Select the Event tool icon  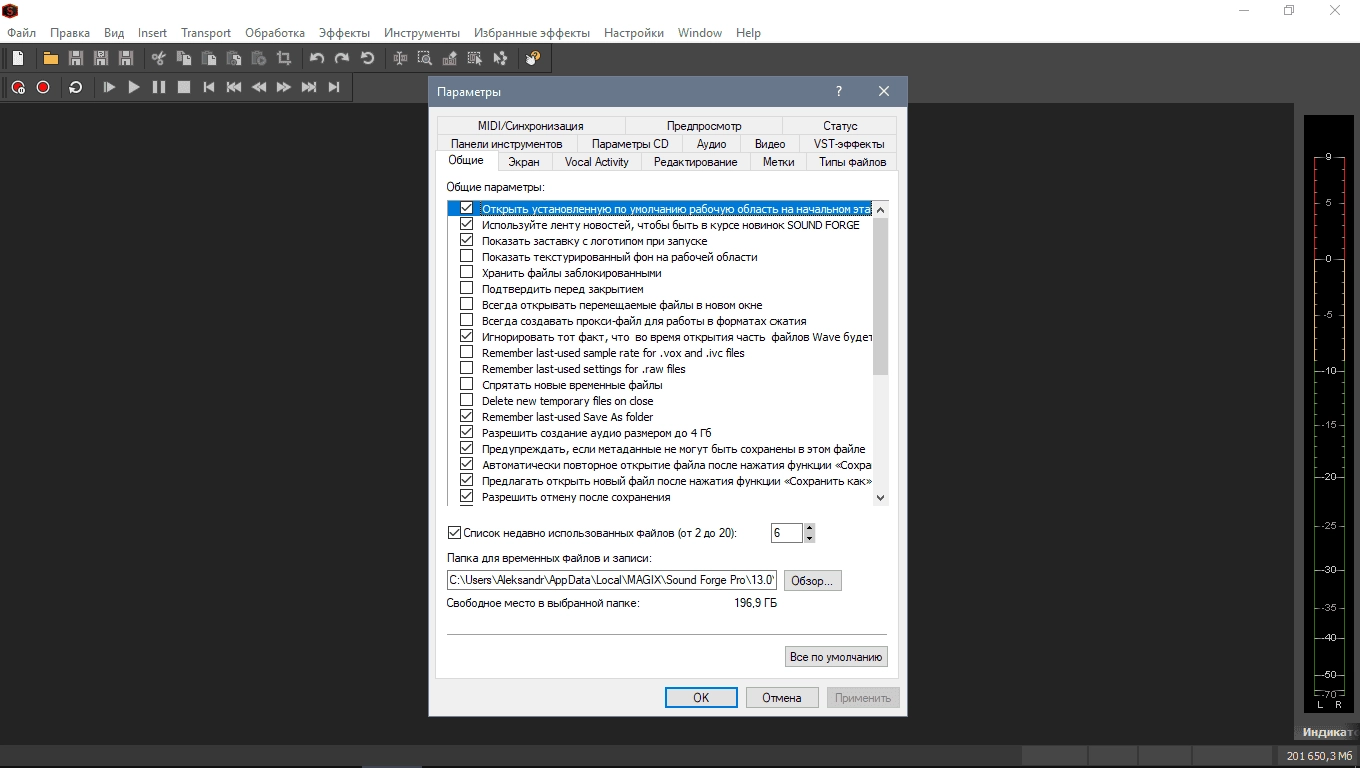tap(475, 58)
